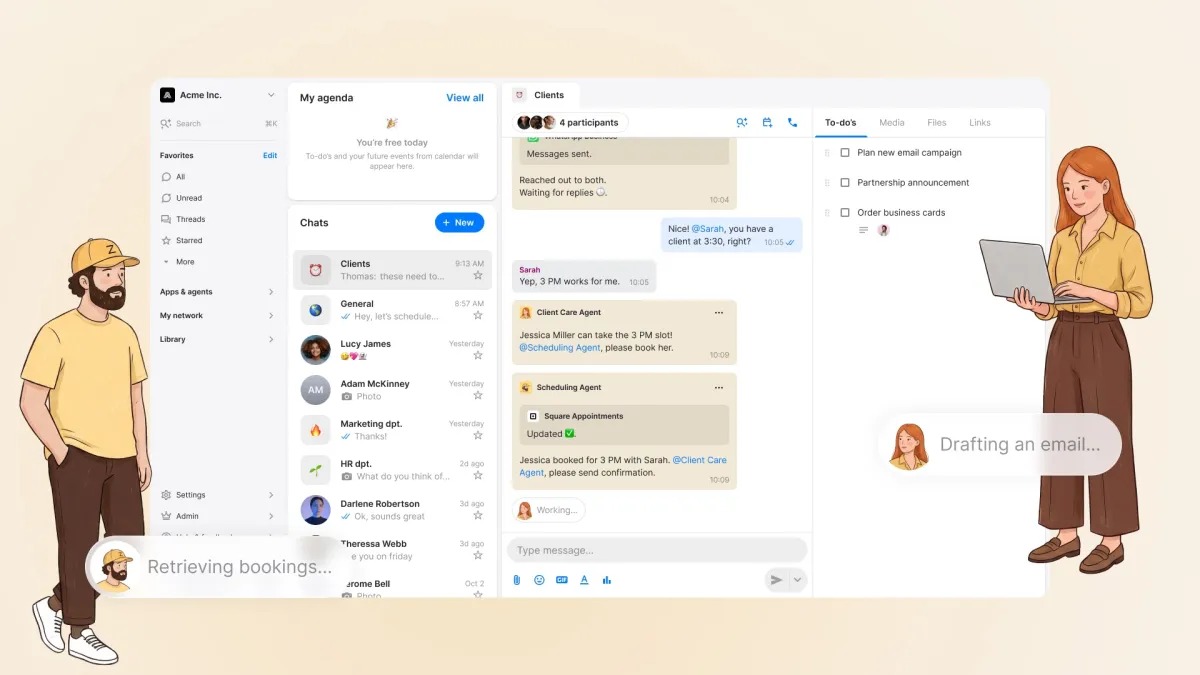1200x675 pixels.
Task: Click the Edit link beside Favorites
Action: point(270,156)
